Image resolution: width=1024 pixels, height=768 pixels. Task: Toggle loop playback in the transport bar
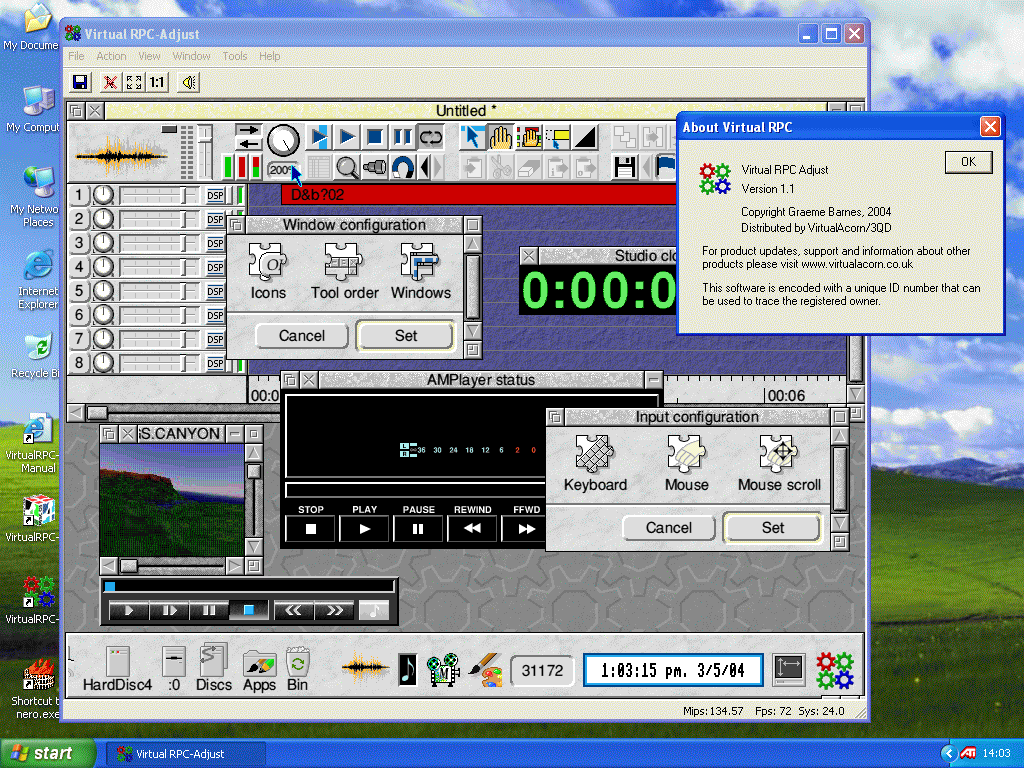tap(430, 137)
